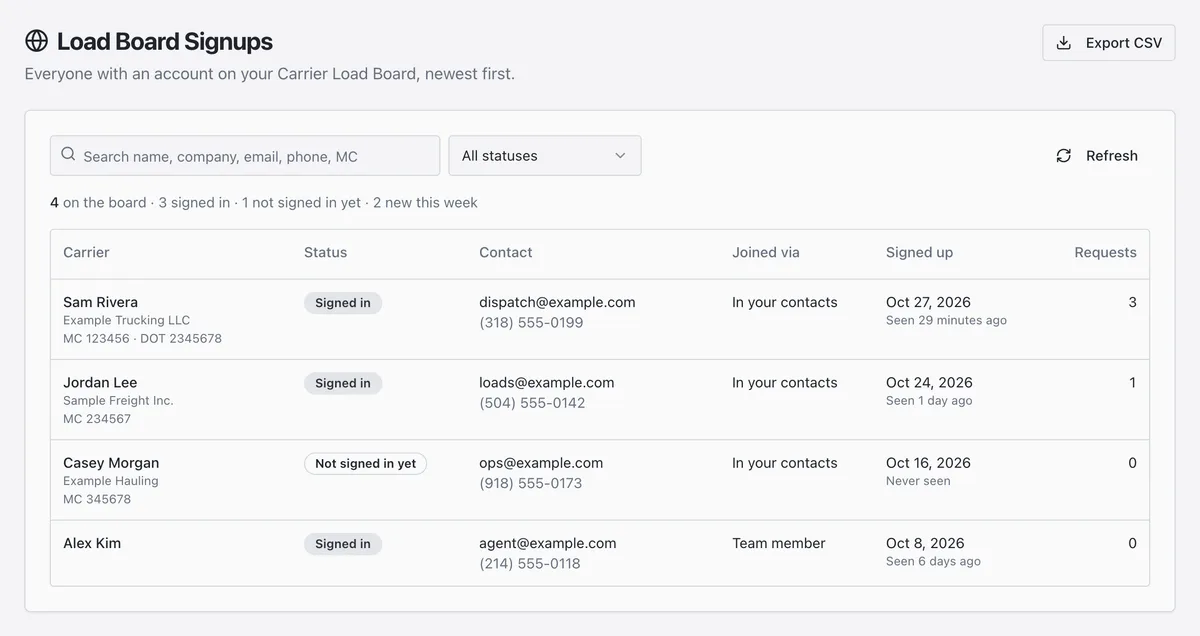Click In your contacts in Sam Rivera row

(x=785, y=302)
